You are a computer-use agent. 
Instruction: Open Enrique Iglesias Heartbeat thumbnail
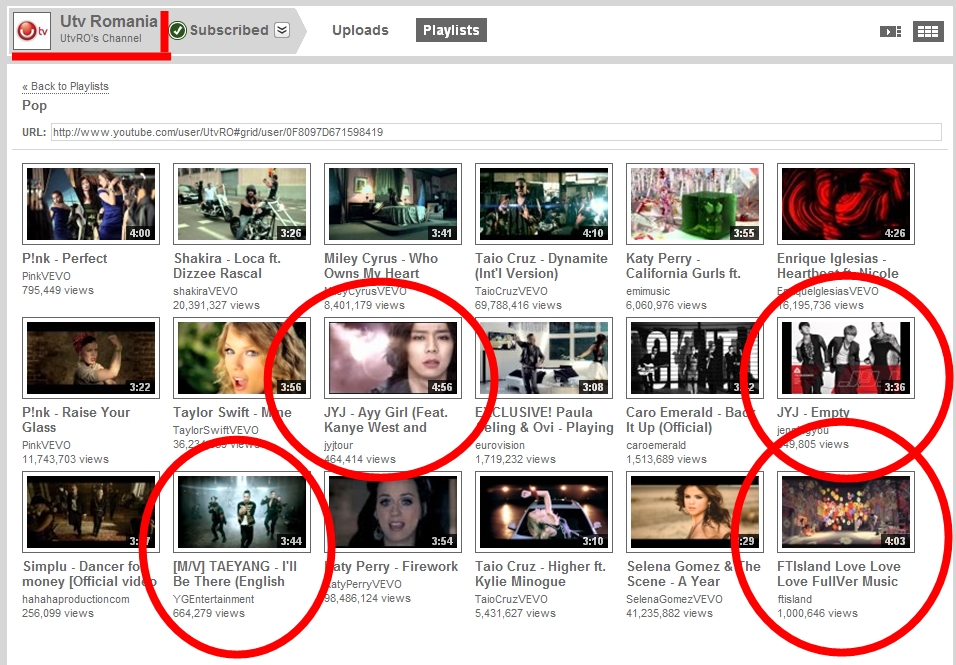point(846,204)
